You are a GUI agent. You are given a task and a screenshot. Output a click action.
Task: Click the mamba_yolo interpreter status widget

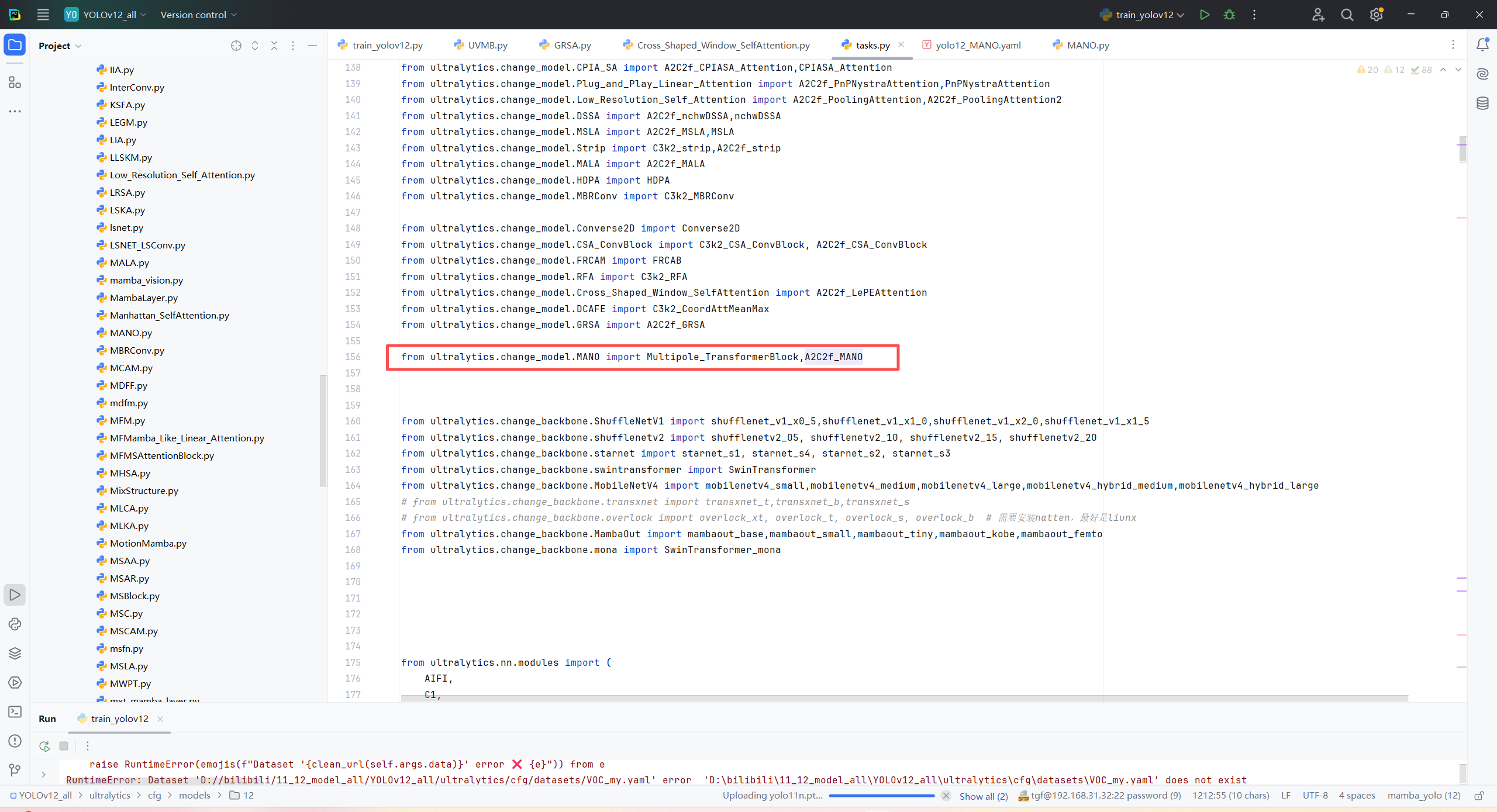point(1423,796)
